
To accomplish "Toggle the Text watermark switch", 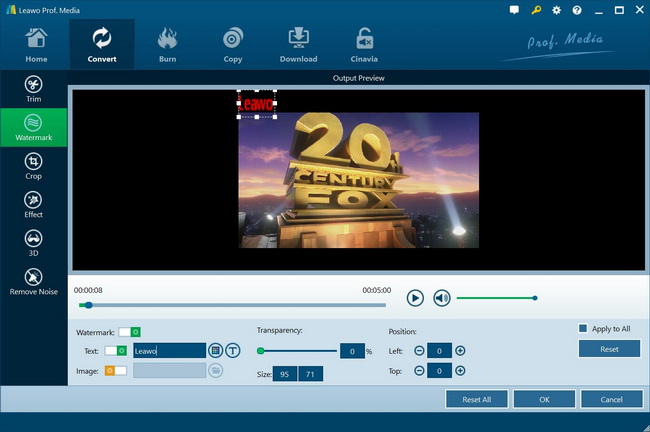I will point(116,350).
